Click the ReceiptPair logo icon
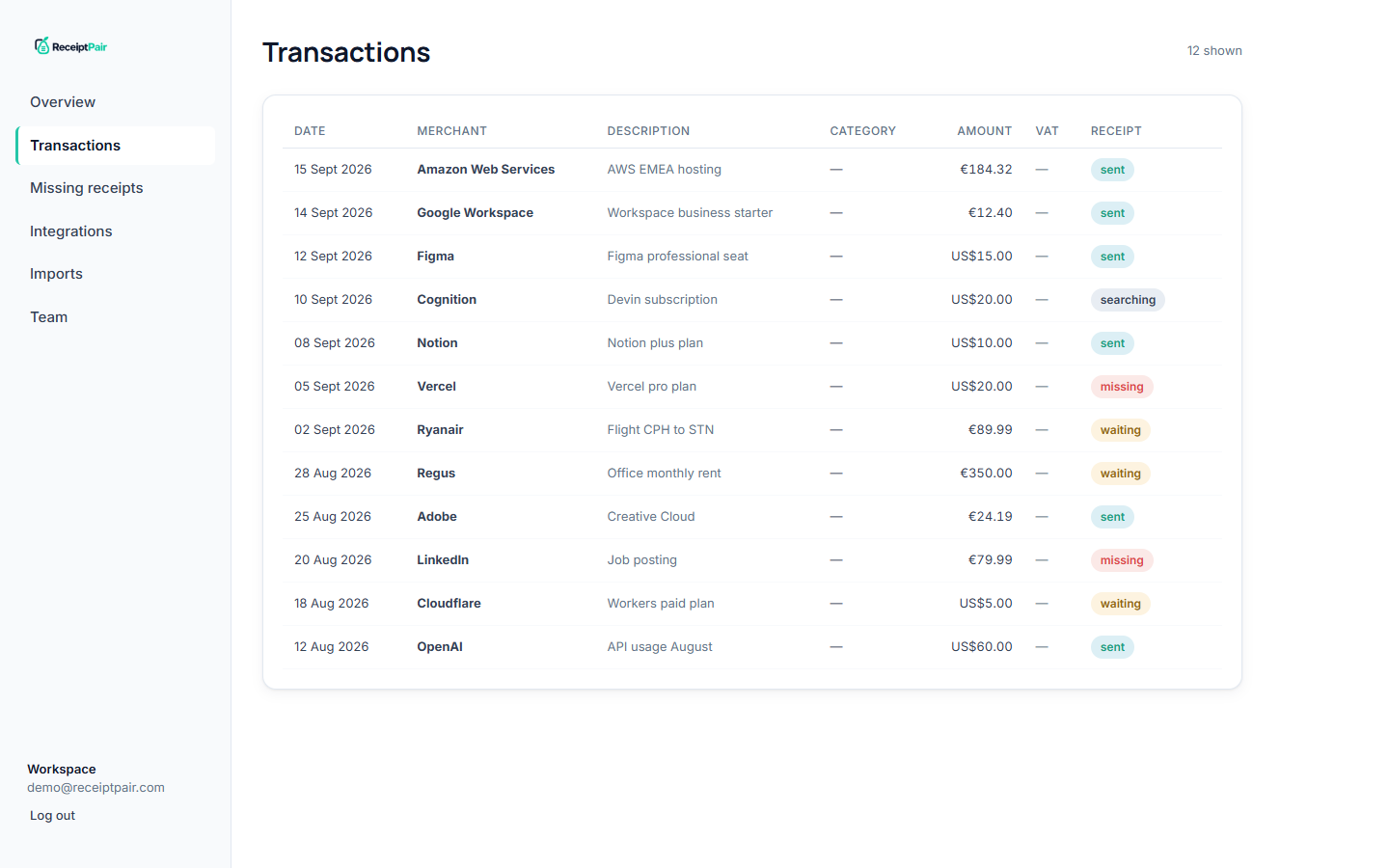 41,45
